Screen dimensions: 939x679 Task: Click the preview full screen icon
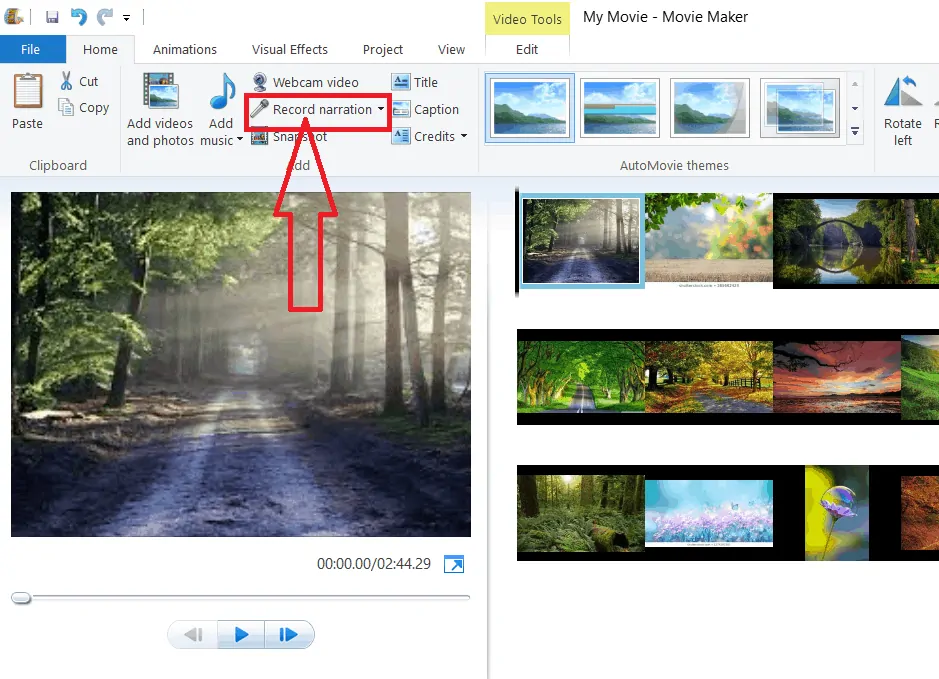pos(454,564)
